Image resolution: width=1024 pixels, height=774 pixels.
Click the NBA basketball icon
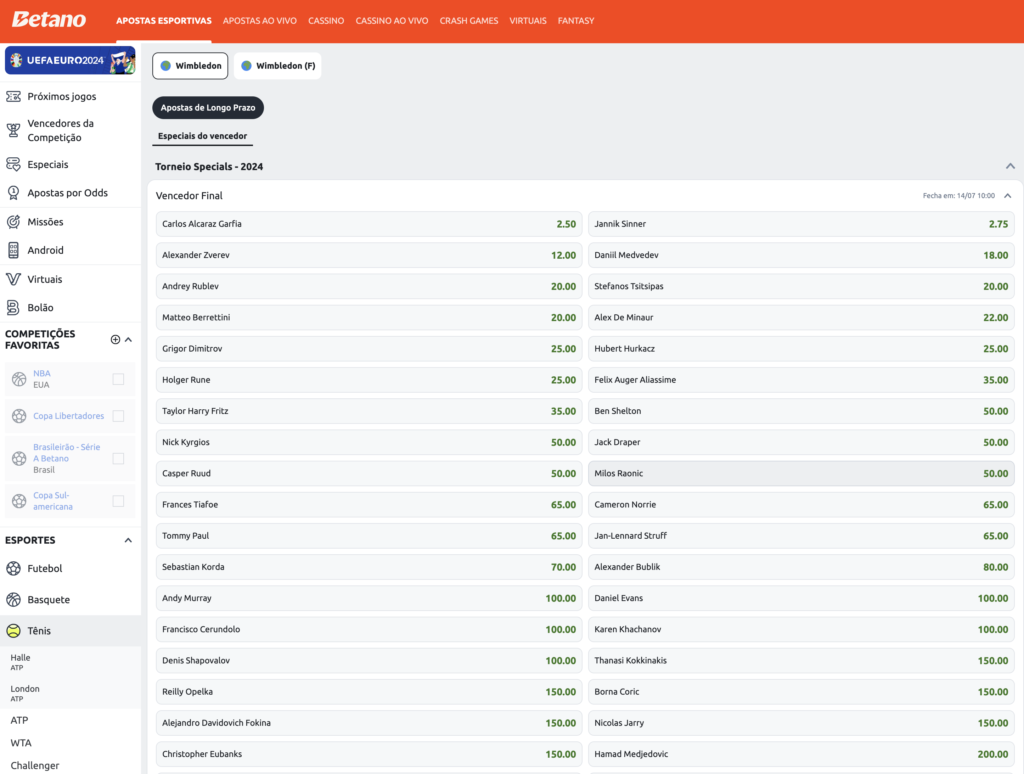point(19,379)
